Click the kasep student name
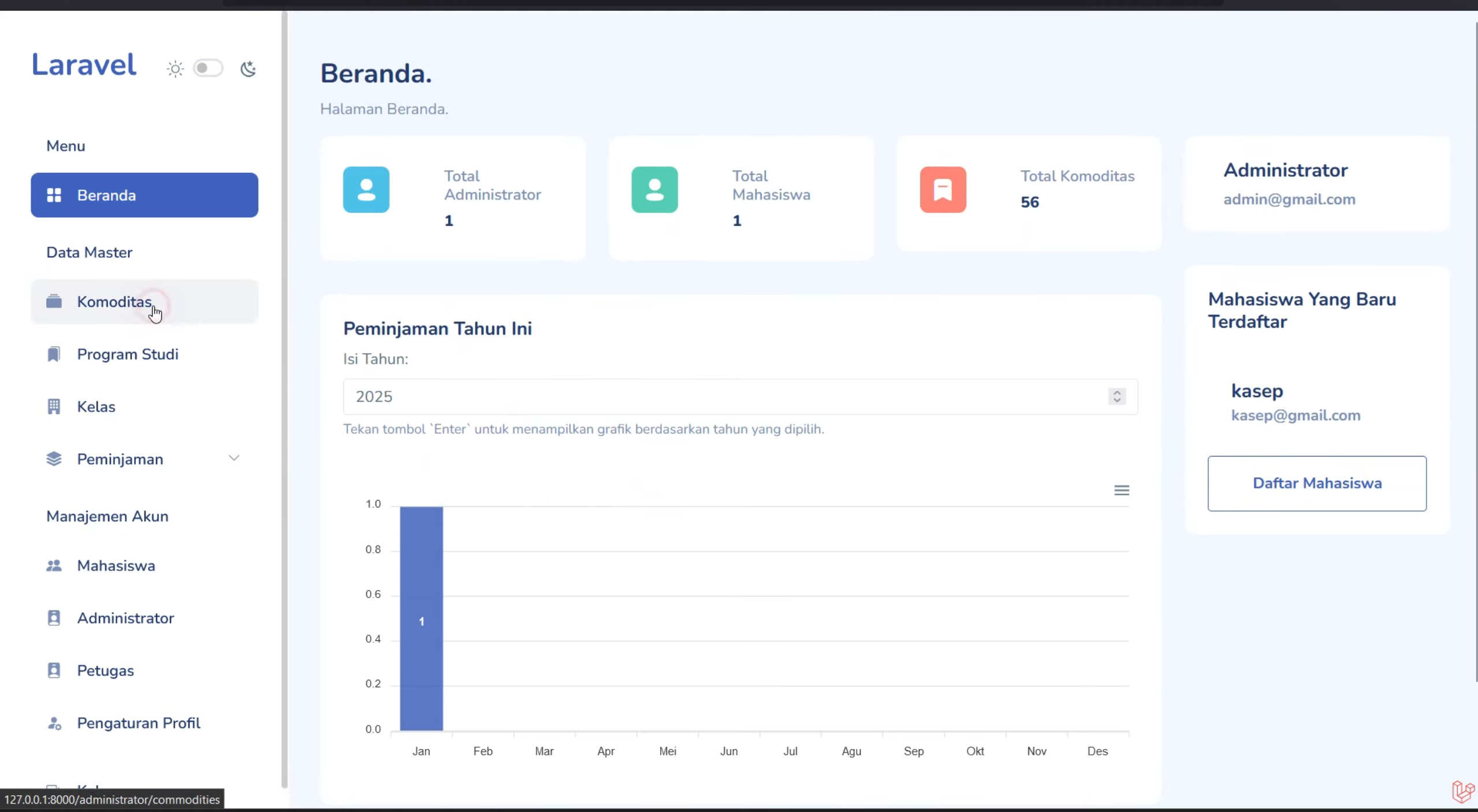This screenshot has width=1478, height=812. tap(1257, 391)
